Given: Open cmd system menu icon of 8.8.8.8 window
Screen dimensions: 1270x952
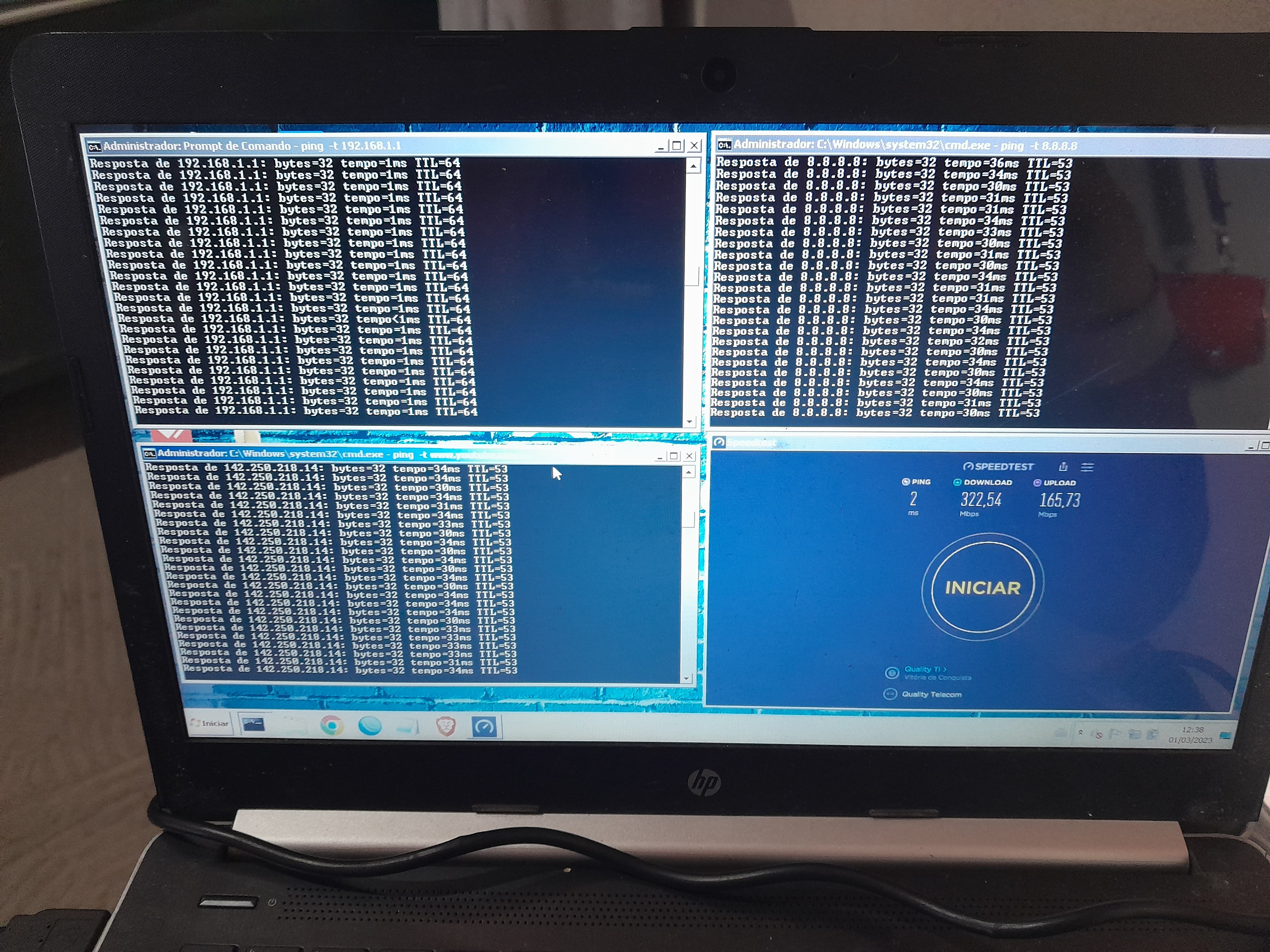Looking at the screenshot, I should click(724, 145).
